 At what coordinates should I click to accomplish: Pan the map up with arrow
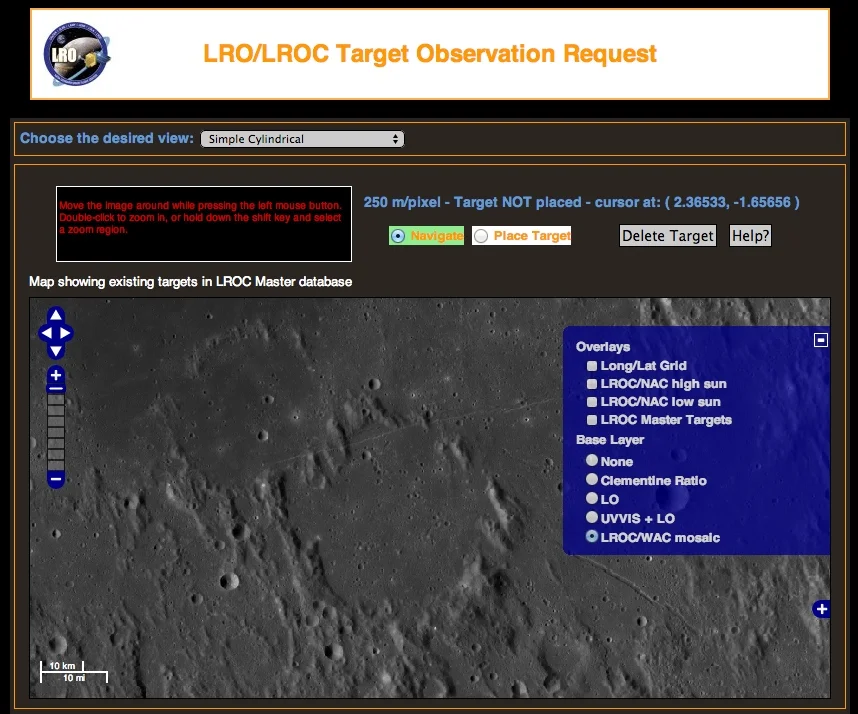coord(55,315)
